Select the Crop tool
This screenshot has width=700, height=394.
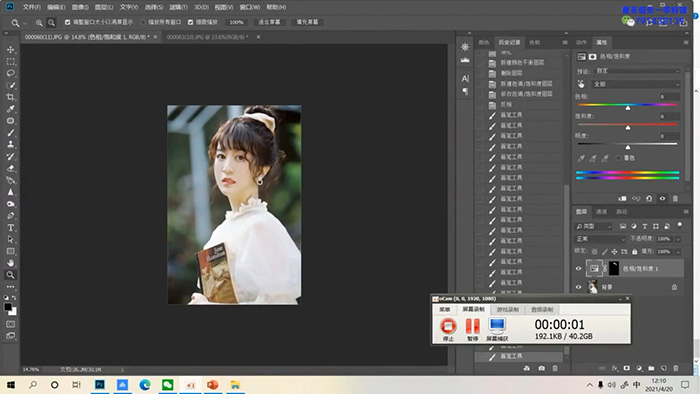11,97
